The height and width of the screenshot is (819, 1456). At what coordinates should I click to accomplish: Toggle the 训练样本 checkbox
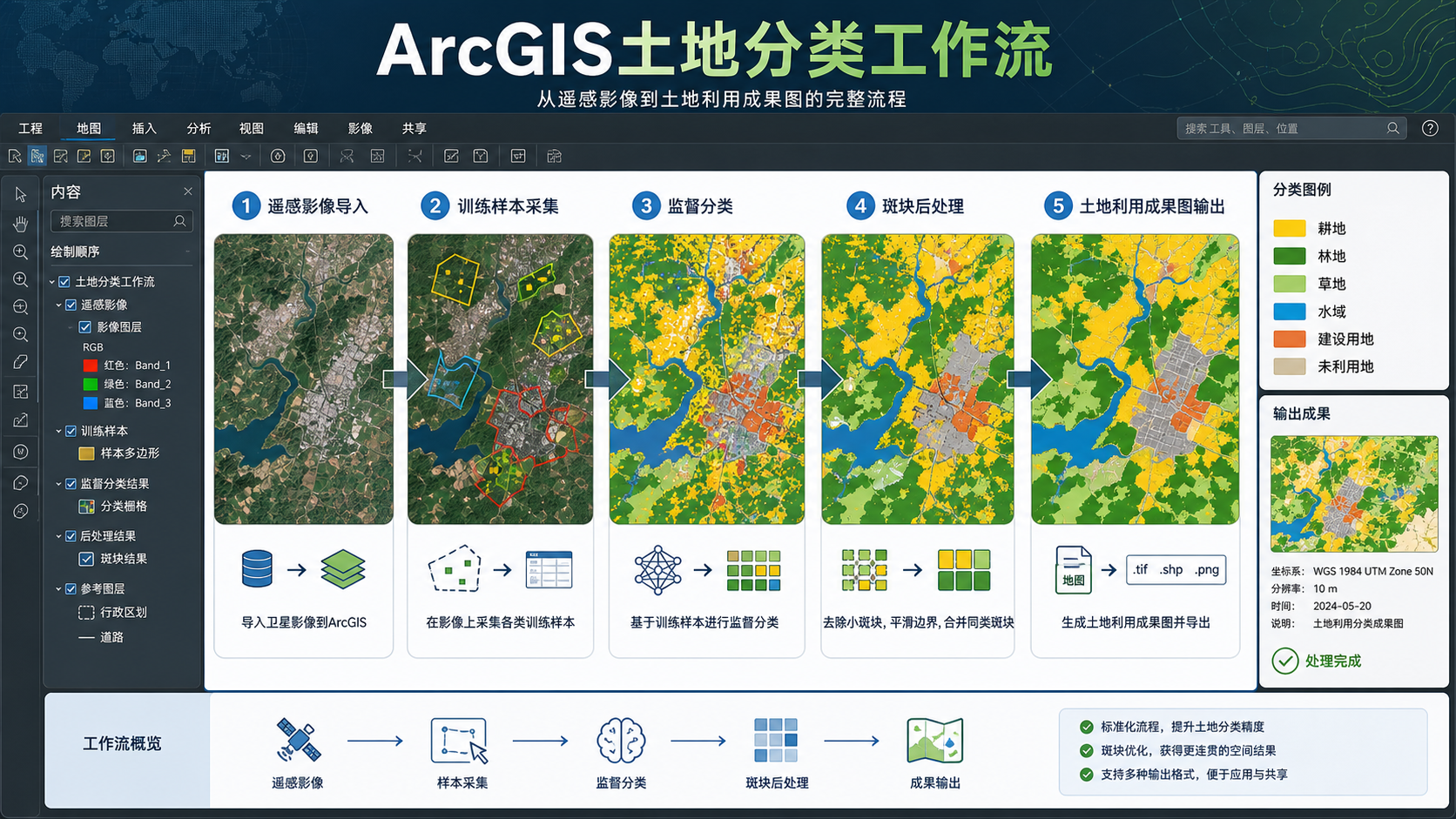pos(71,431)
